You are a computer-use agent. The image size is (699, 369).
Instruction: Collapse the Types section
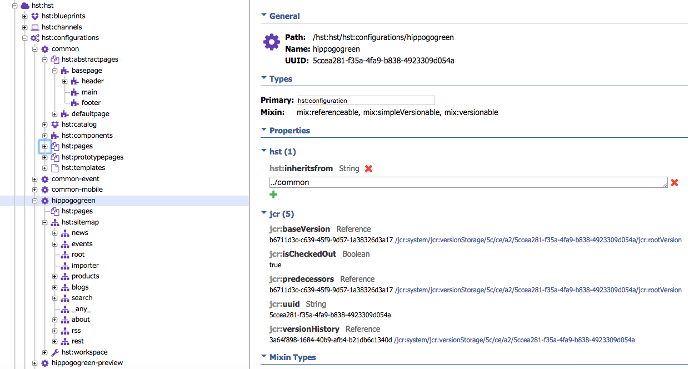click(x=264, y=78)
